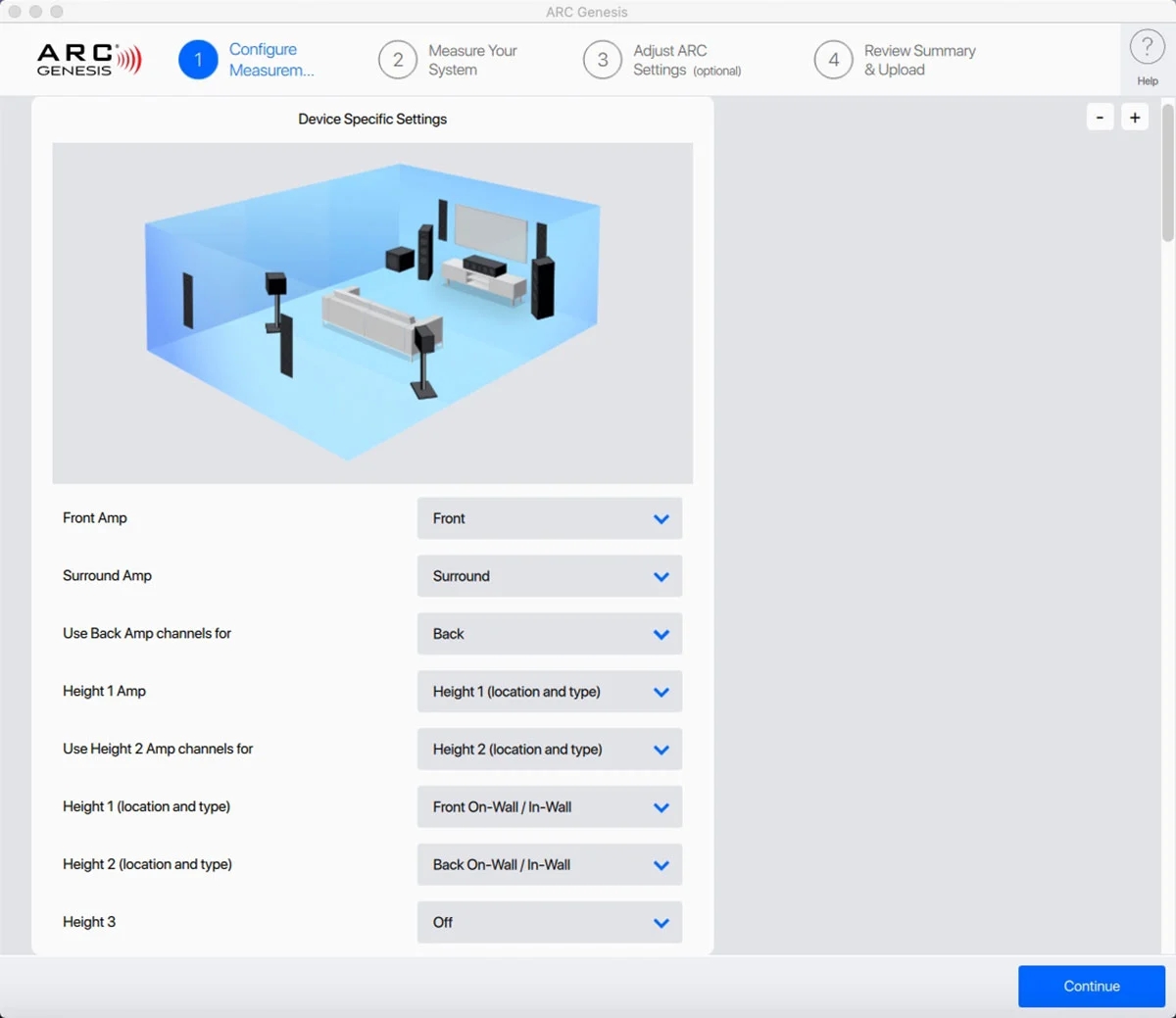Screen dimensions: 1176x1018
Task: Expand the Height 3 Off dropdown
Action: pos(549,923)
